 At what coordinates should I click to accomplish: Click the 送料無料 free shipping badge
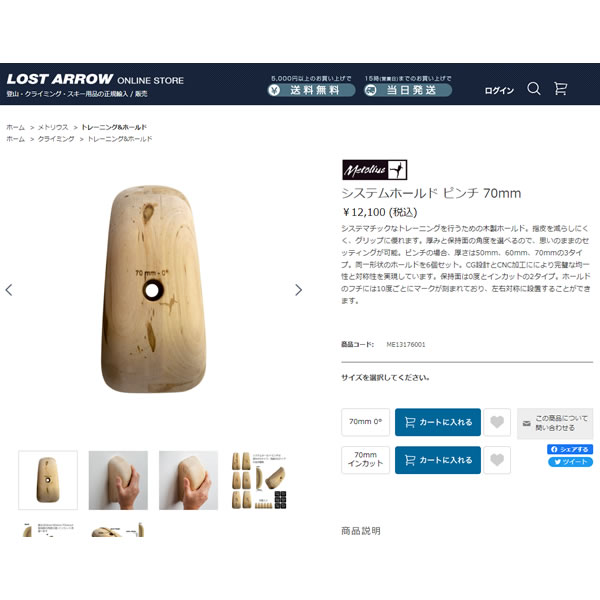311,90
